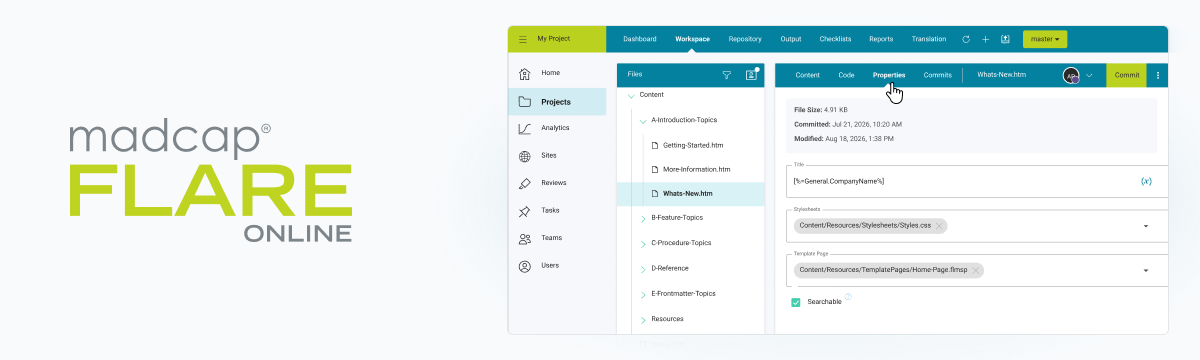This screenshot has height=360, width=1200.
Task: Click the Projects folder icon
Action: (524, 101)
